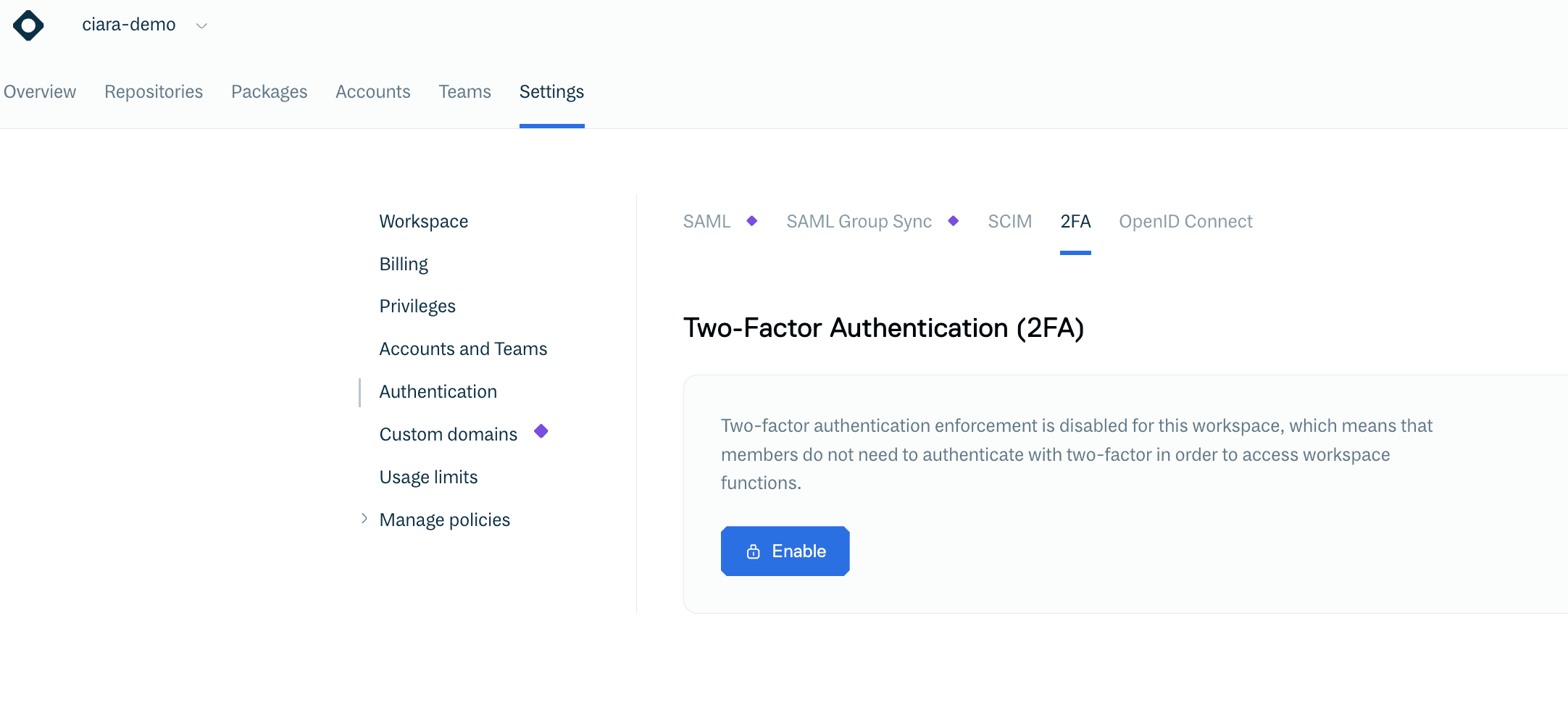
Task: Click the purple diamond beside SAML Group Sync
Action: click(x=954, y=221)
